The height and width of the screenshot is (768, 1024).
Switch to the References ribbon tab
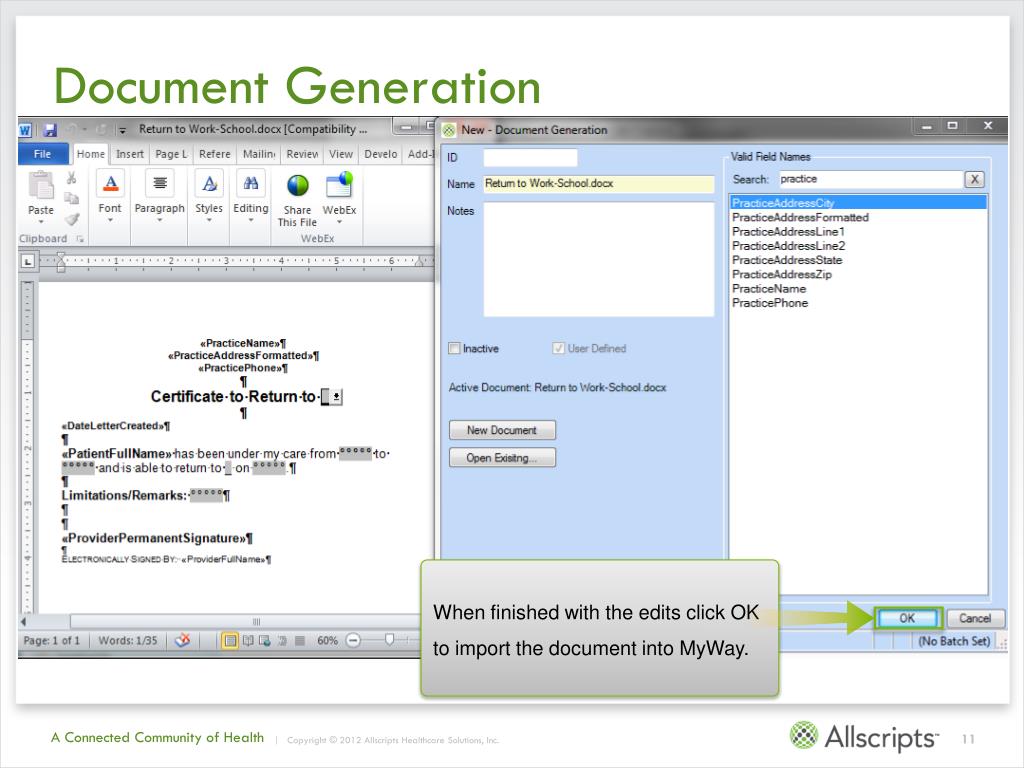(x=214, y=154)
